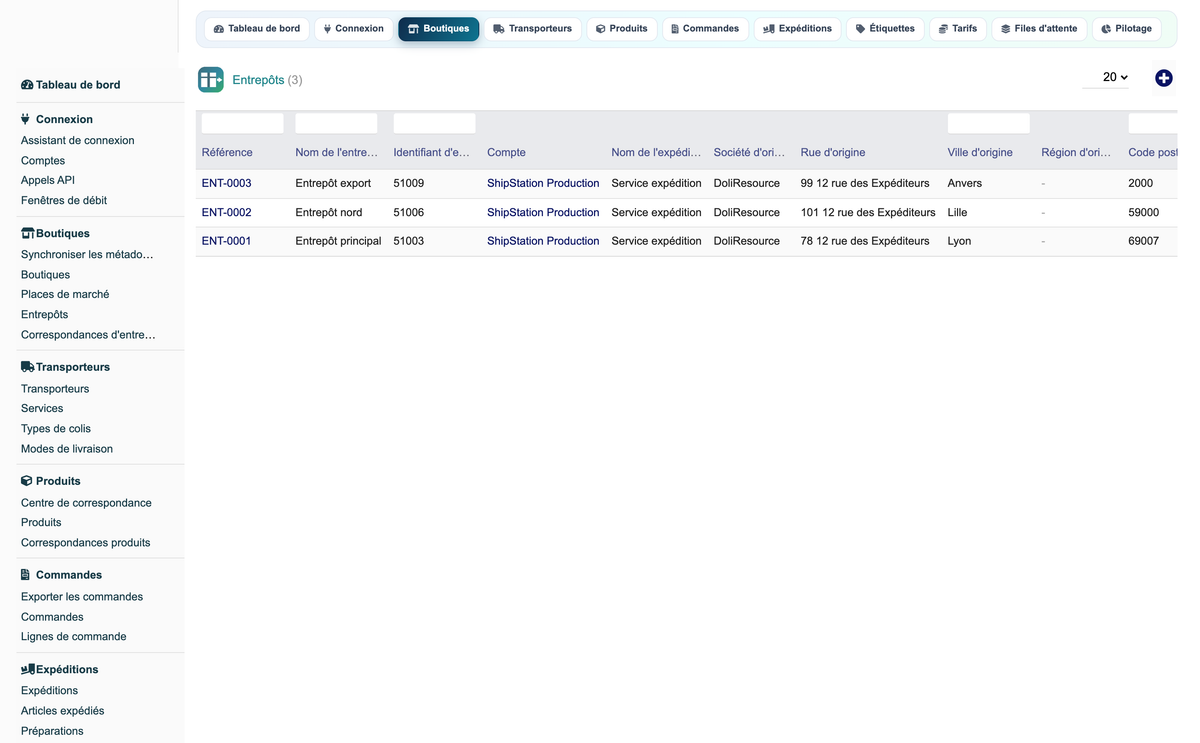This screenshot has height=743, width=1200.
Task: Open the Connexion top tab
Action: click(x=354, y=29)
